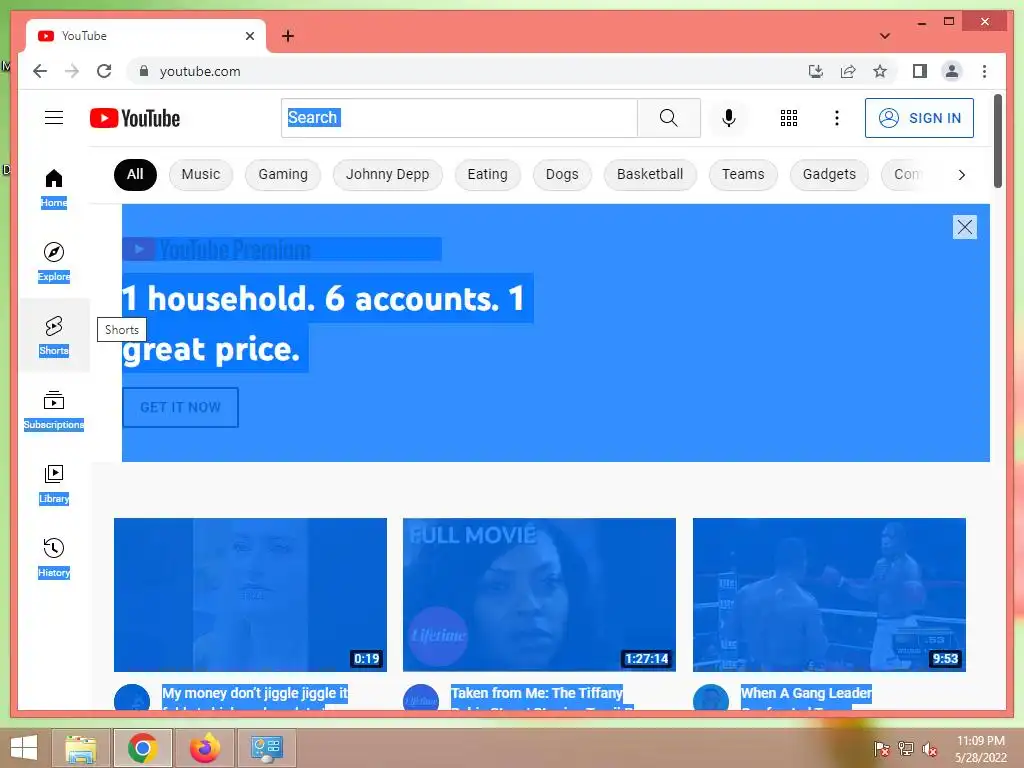Viewport: 1024px width, 768px height.
Task: Click the Chrome taskbar icon
Action: 142,748
